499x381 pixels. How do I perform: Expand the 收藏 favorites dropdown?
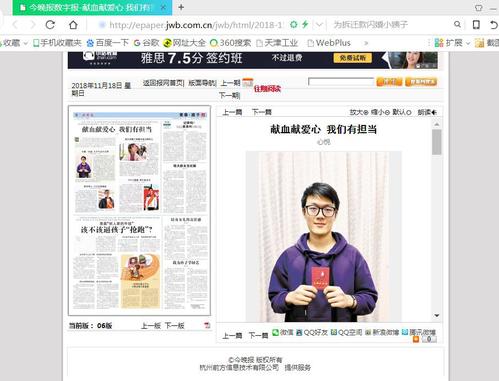[x=26, y=43]
